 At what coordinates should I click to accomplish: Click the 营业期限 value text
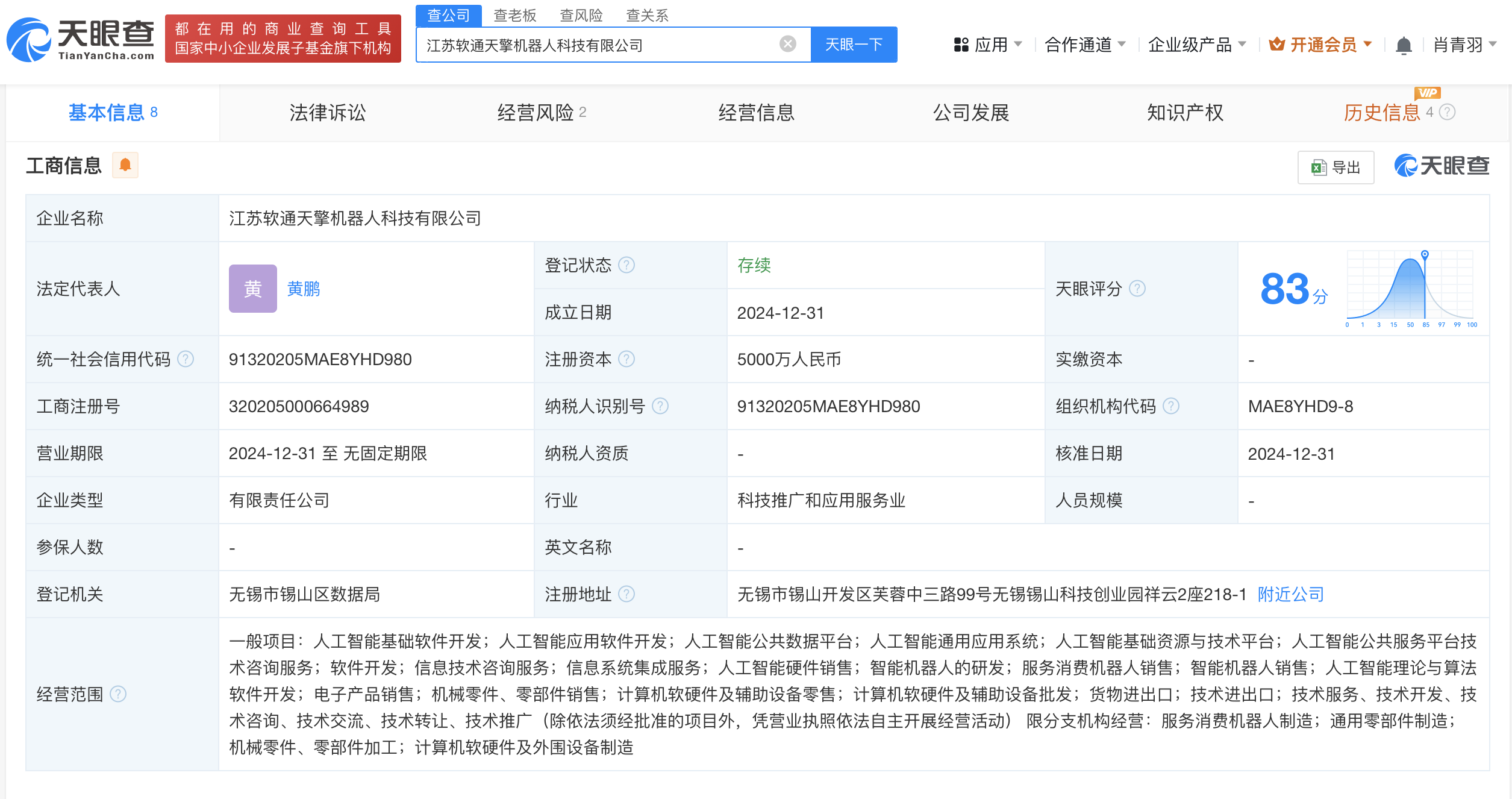[x=328, y=454]
